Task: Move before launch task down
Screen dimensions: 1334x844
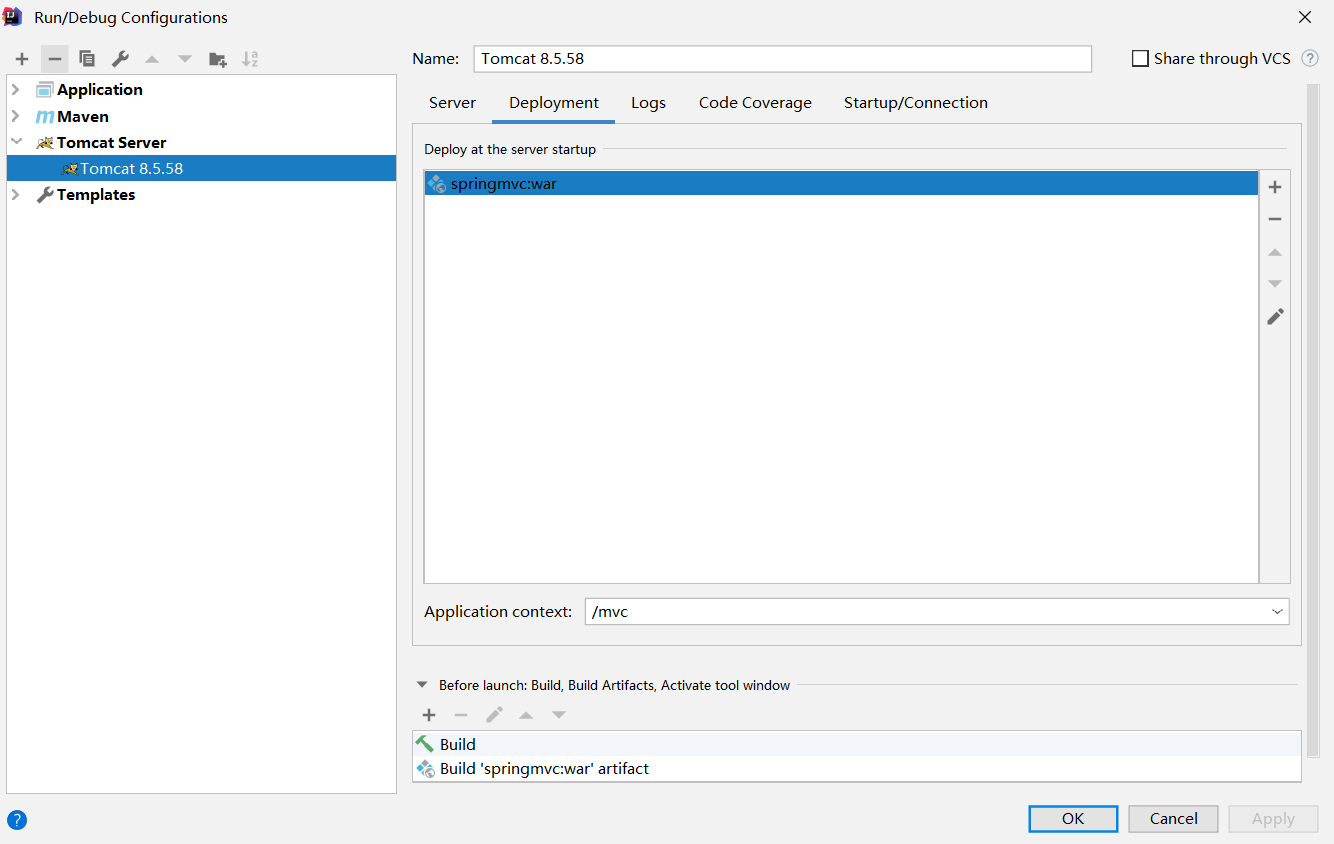Action: coord(559,715)
